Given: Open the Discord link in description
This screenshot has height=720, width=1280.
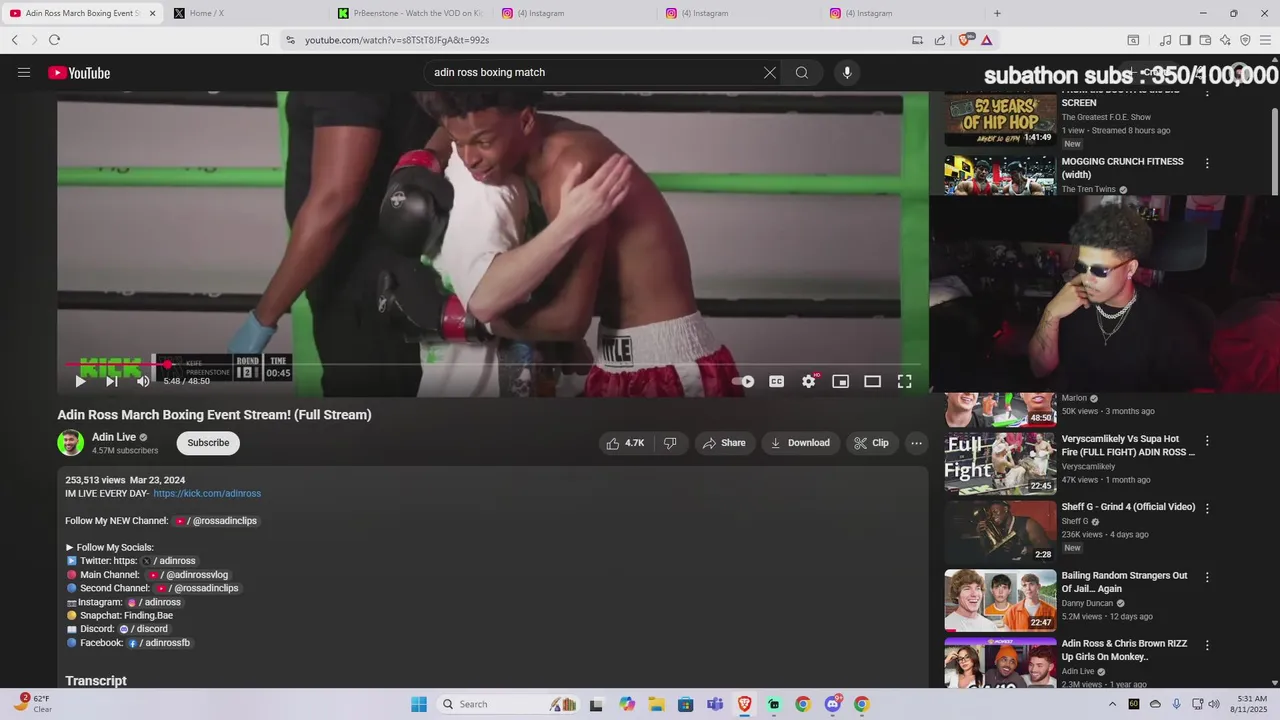Looking at the screenshot, I should pos(144,629).
